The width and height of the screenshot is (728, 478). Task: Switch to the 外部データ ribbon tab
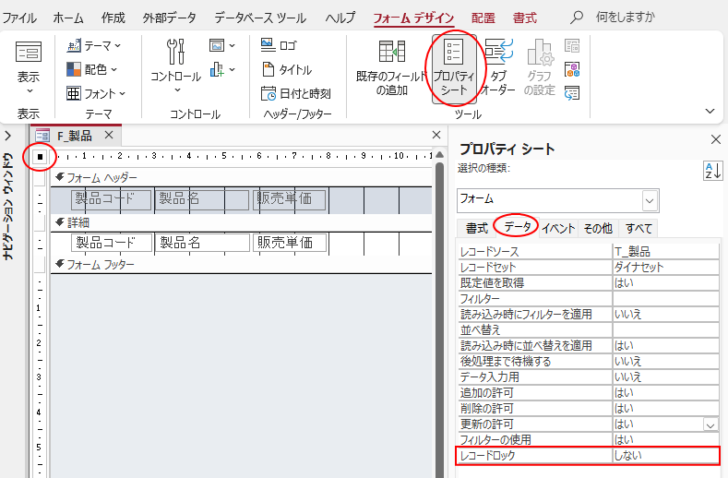(x=169, y=18)
